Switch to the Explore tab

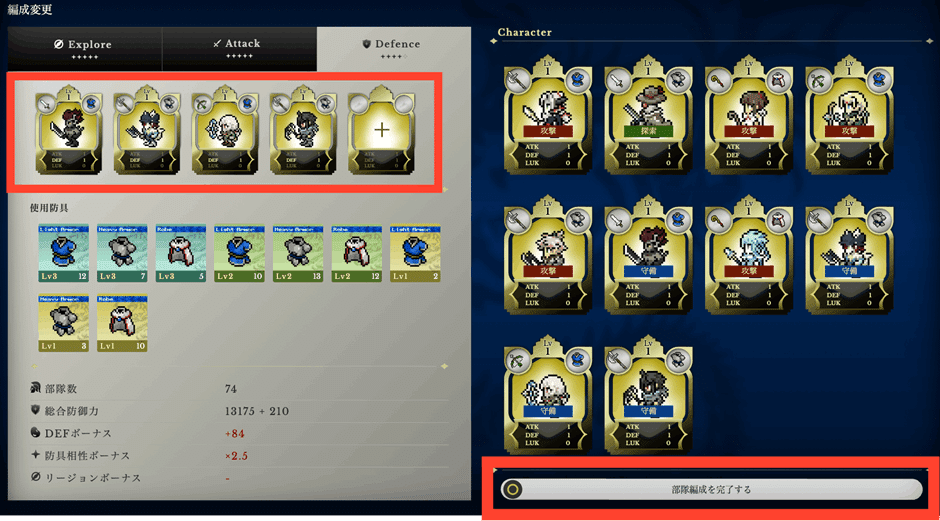[84, 49]
